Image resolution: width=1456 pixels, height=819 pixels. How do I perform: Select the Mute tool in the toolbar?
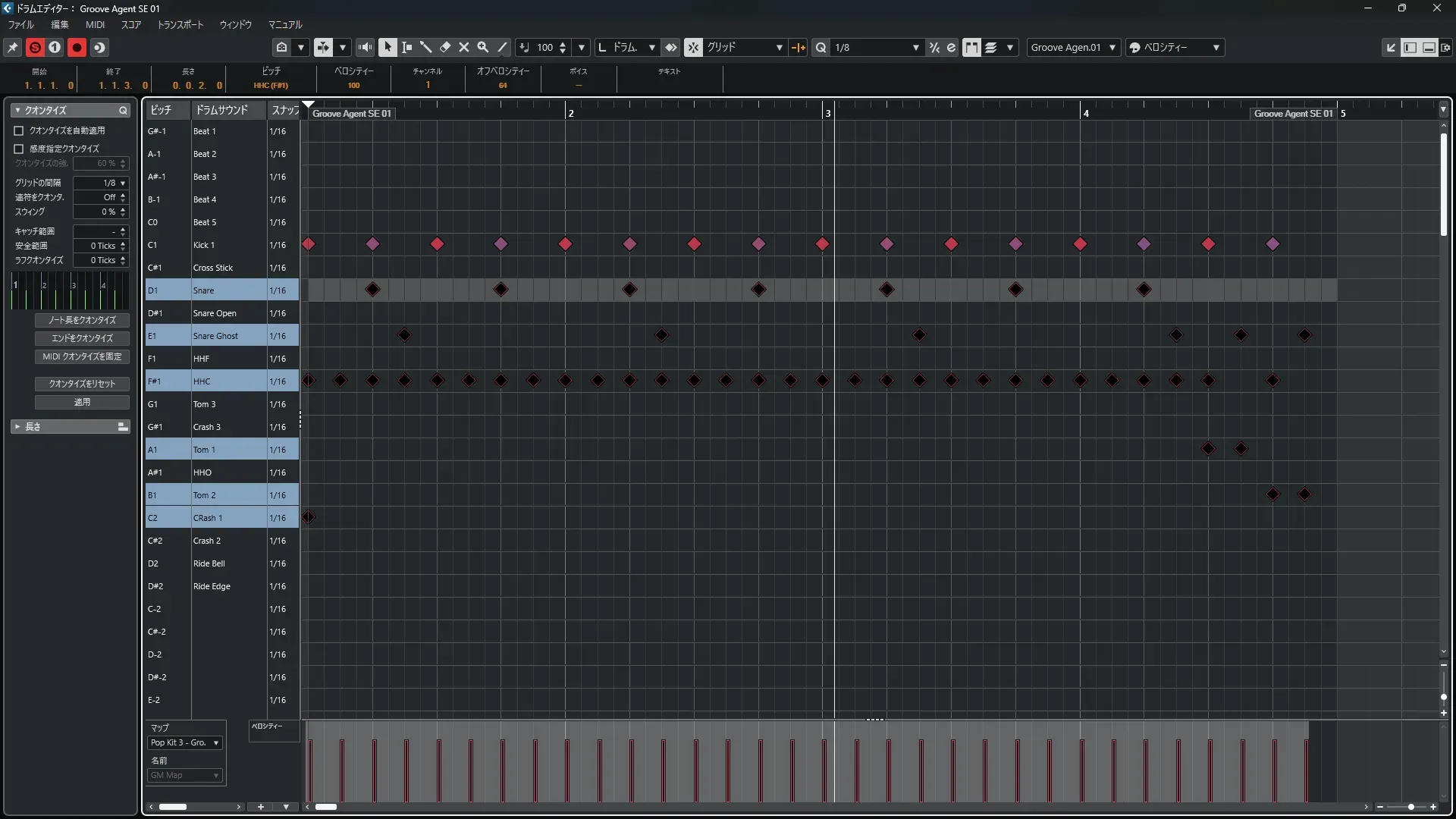464,47
